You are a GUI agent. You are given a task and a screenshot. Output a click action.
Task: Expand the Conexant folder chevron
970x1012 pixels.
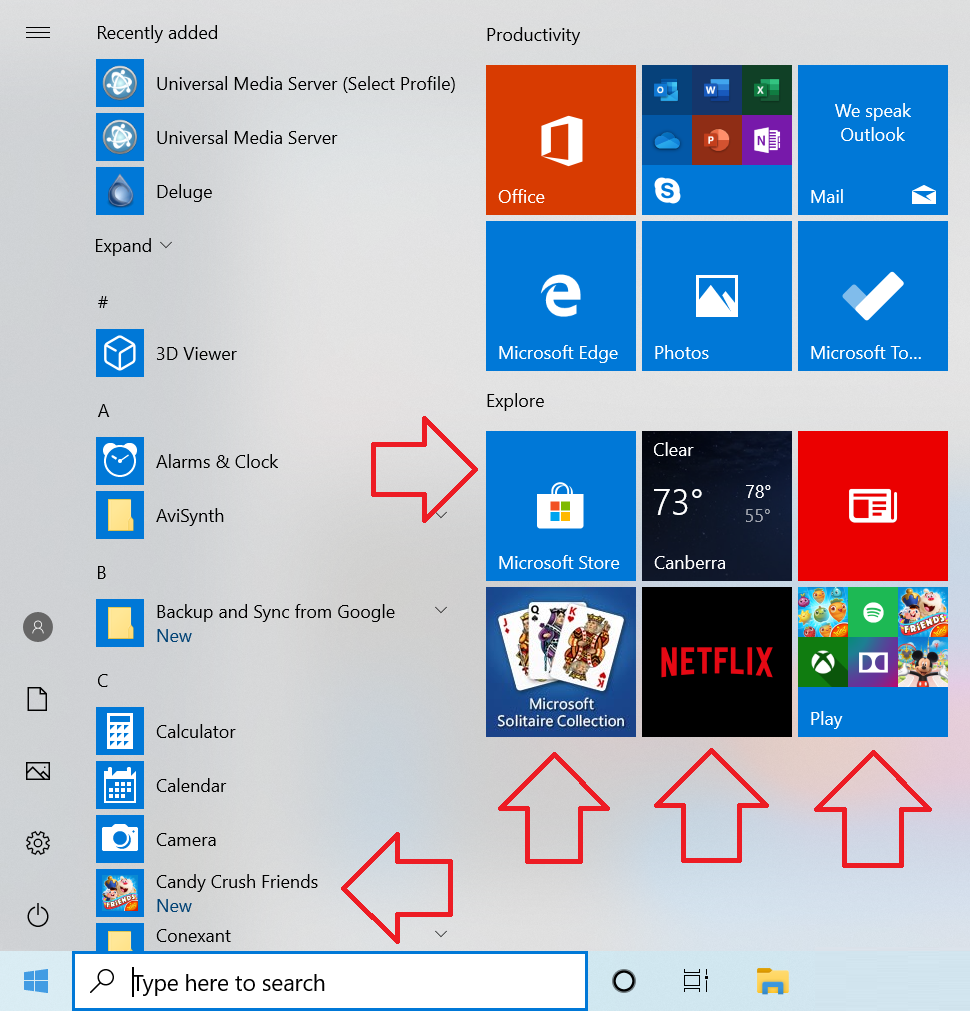pos(441,934)
